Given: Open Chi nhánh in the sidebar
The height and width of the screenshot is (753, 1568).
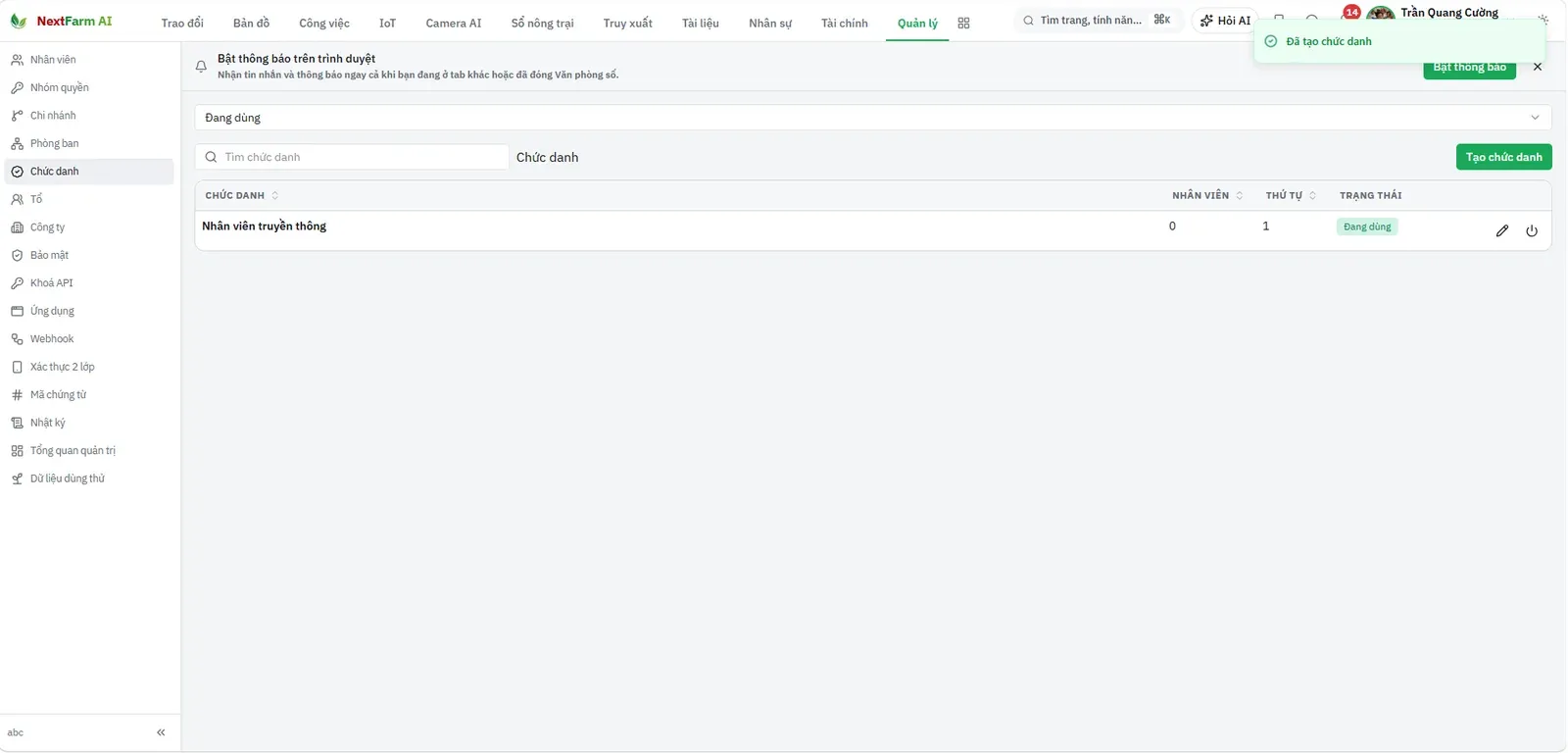Looking at the screenshot, I should click(89, 116).
